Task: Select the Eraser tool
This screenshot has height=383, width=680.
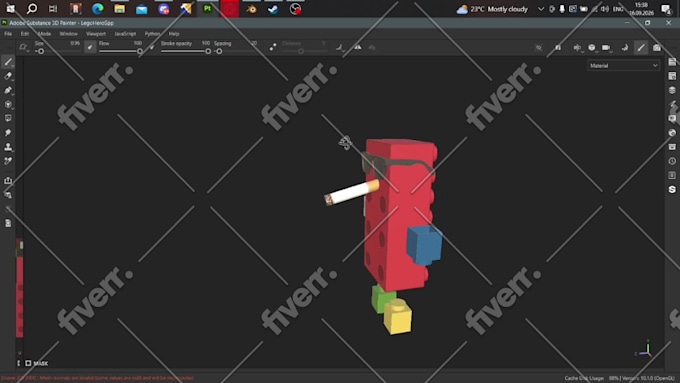Action: pos(8,76)
